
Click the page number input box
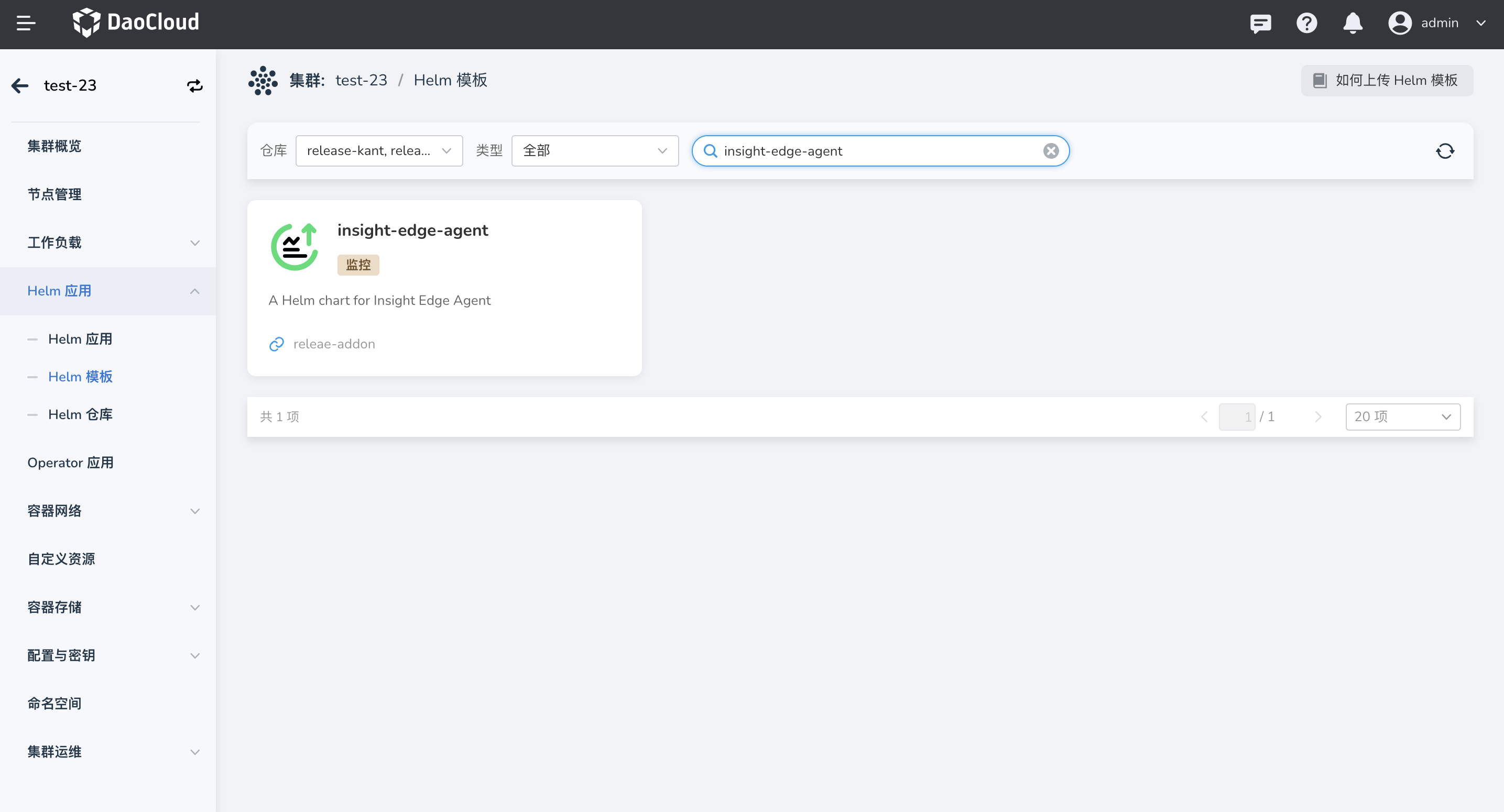tap(1237, 417)
